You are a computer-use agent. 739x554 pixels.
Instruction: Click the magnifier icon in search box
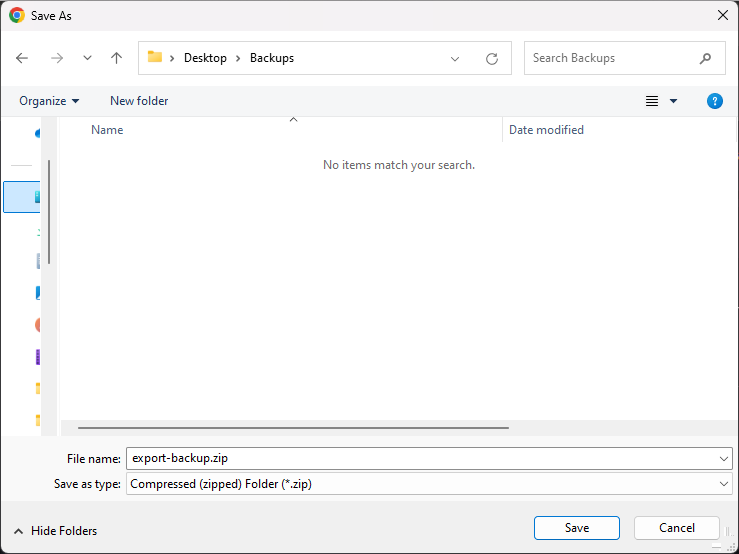tap(706, 58)
